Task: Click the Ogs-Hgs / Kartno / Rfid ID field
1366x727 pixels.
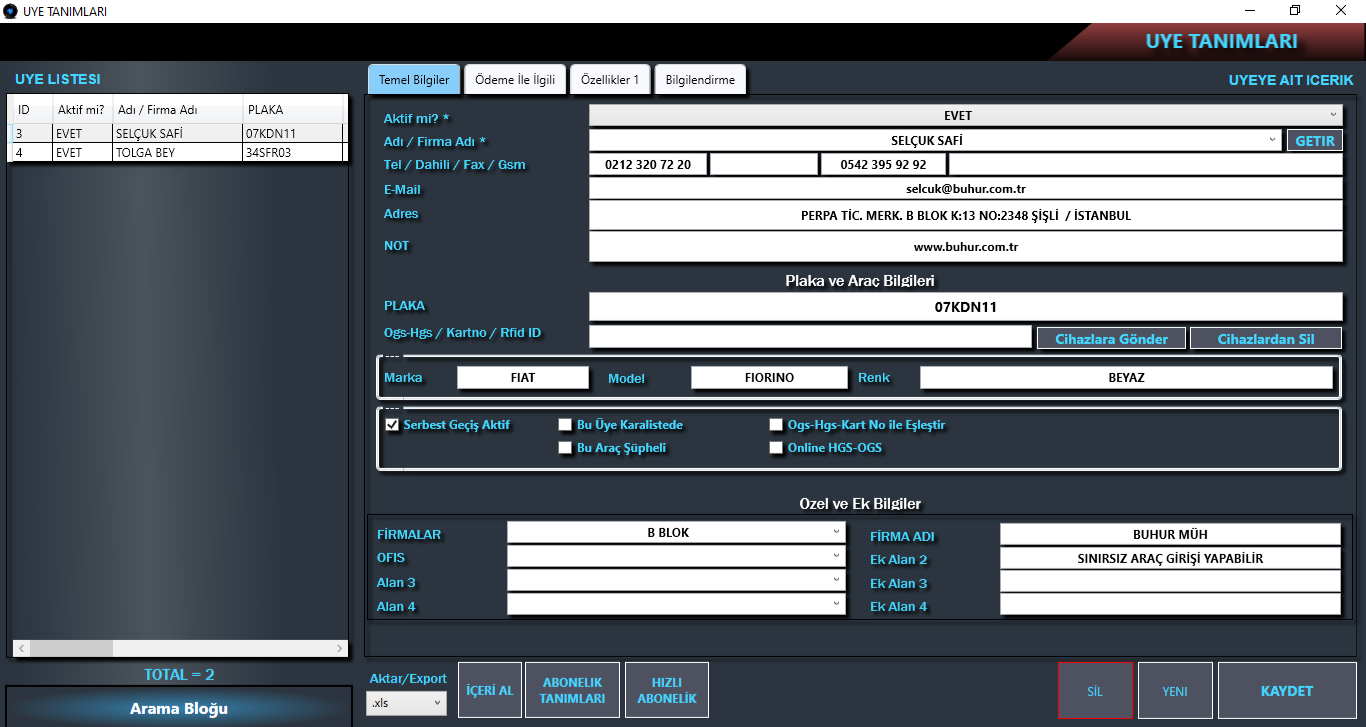Action: pyautogui.click(x=810, y=337)
